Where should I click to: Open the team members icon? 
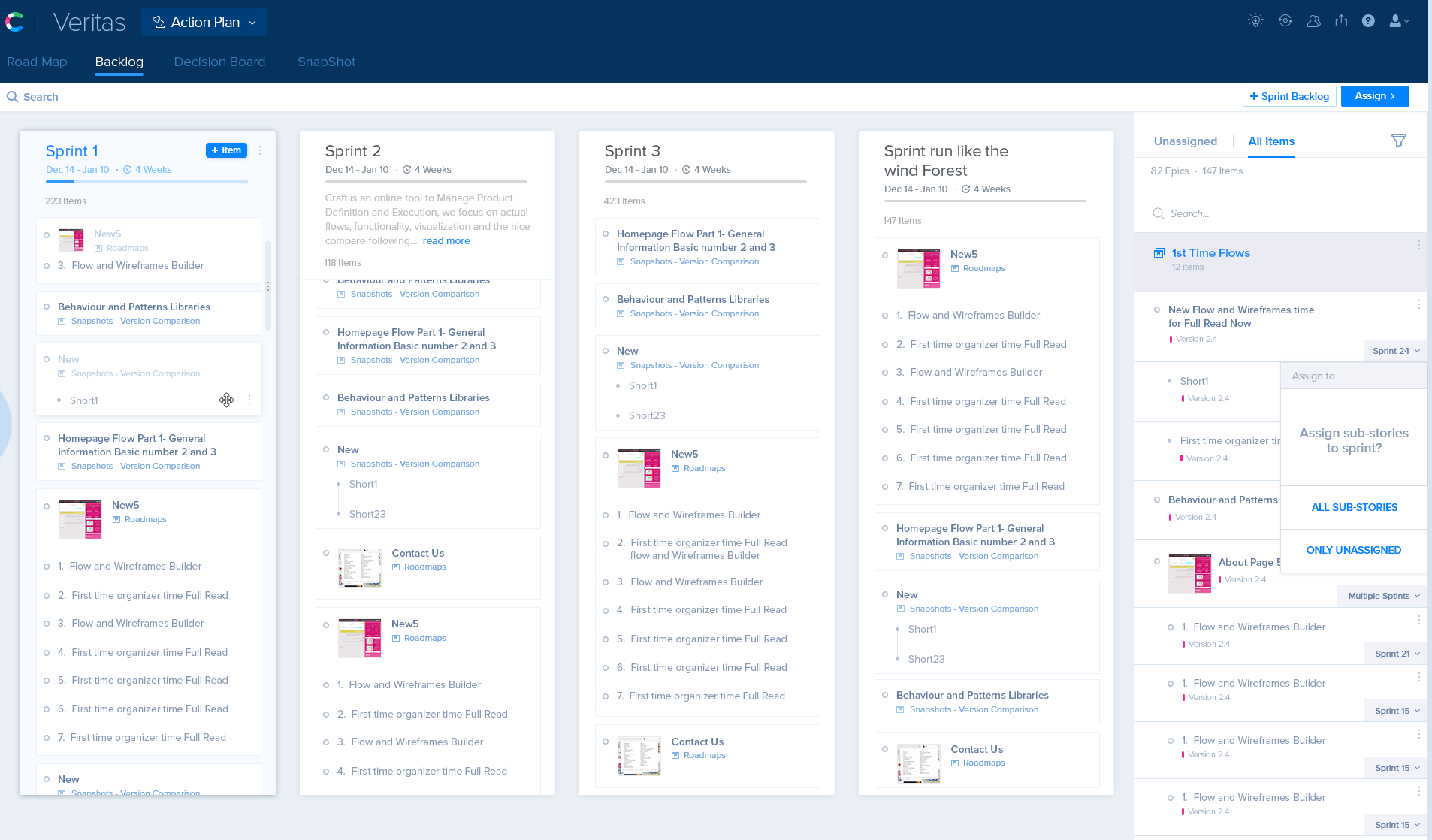(x=1313, y=21)
